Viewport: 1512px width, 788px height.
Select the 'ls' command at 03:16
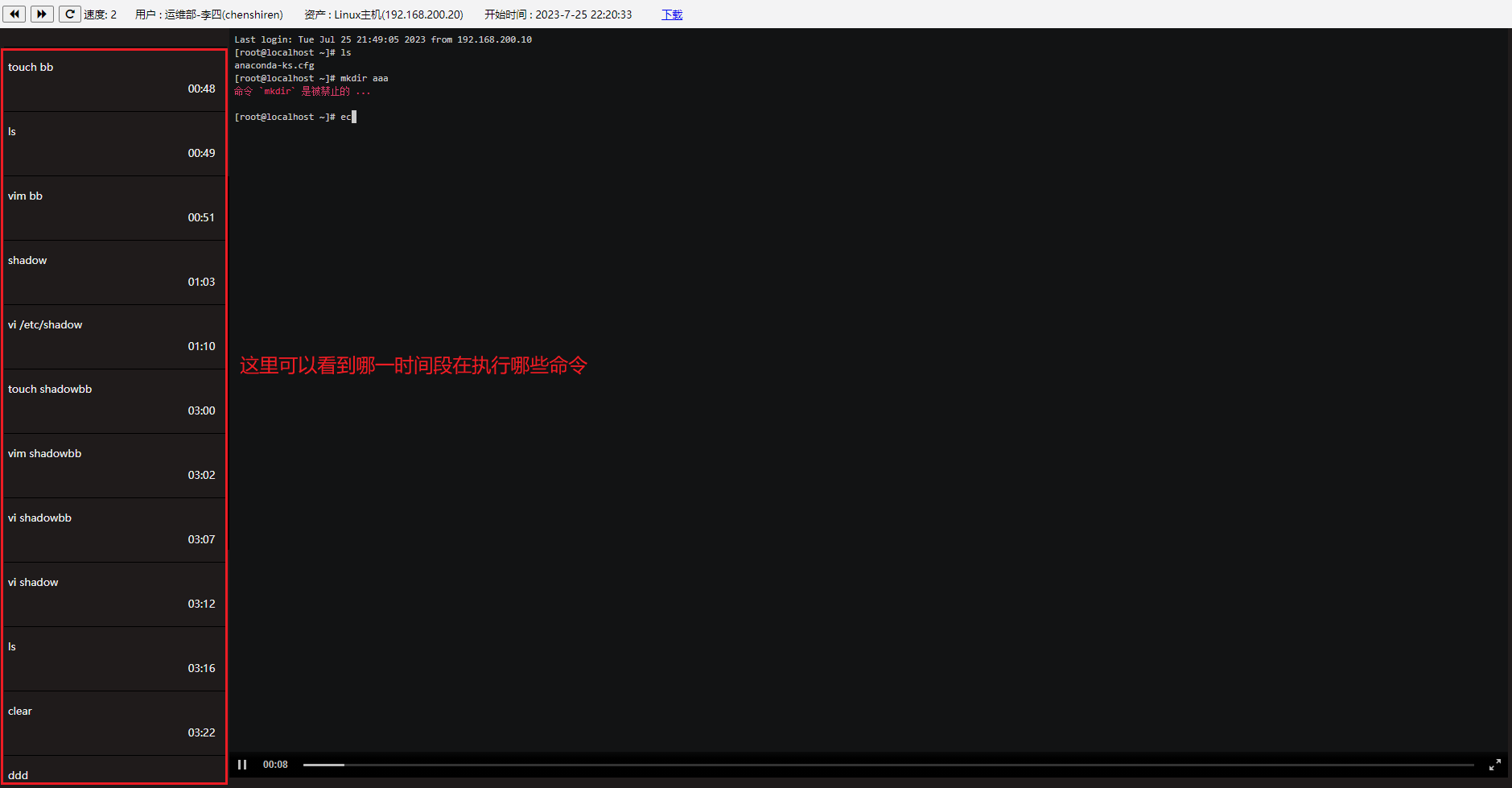114,659
